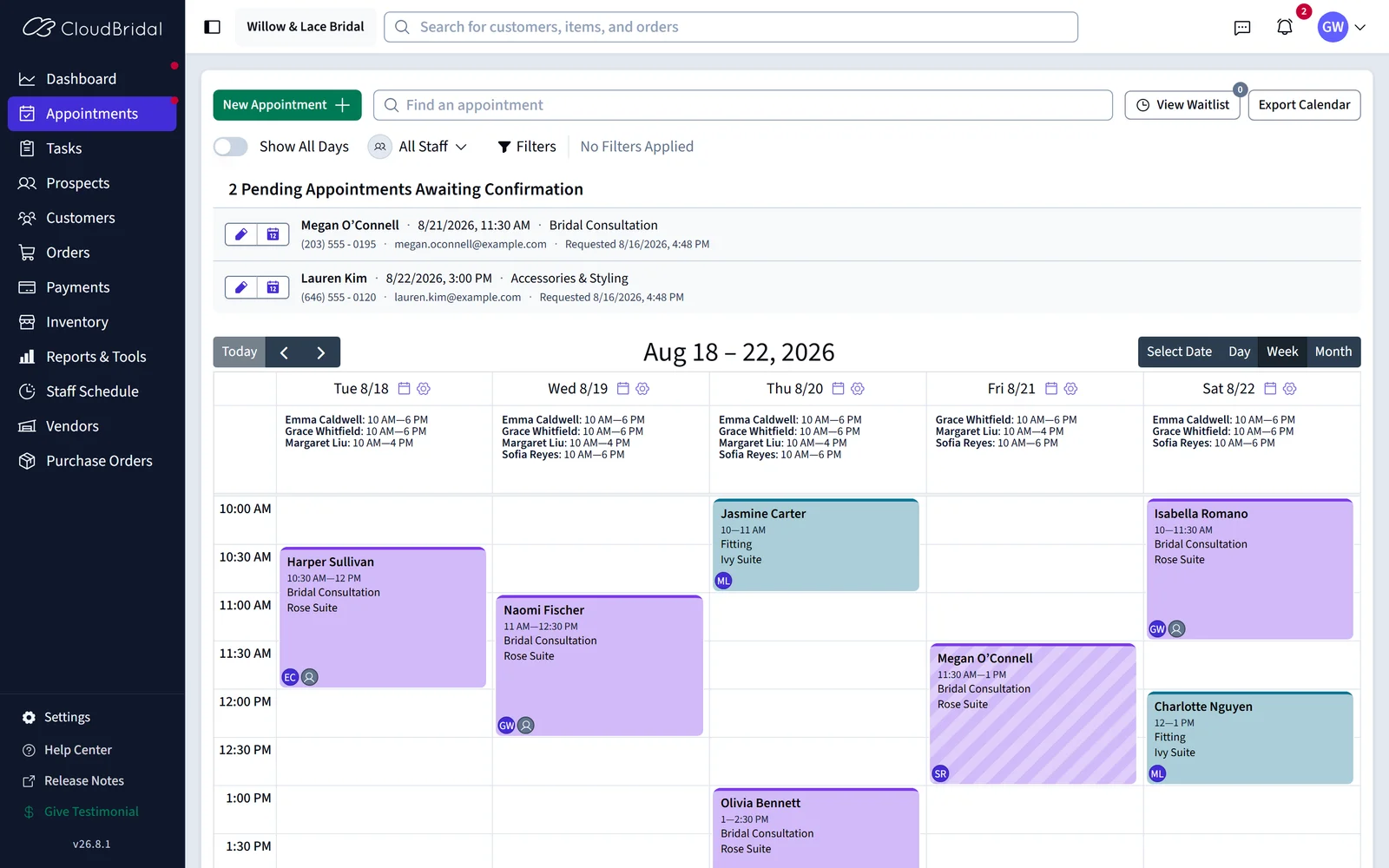Open Purchase Orders
1389x868 pixels.
click(92, 461)
